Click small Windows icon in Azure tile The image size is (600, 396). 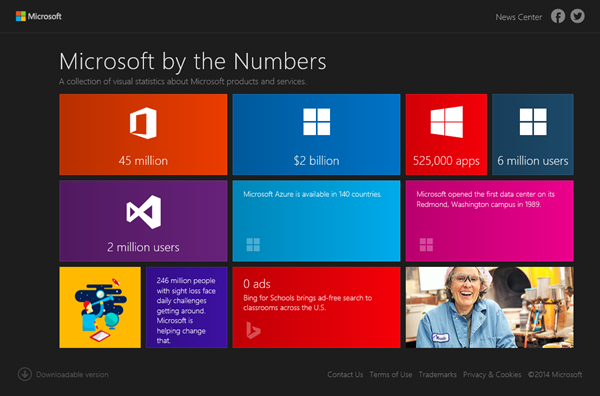(253, 244)
